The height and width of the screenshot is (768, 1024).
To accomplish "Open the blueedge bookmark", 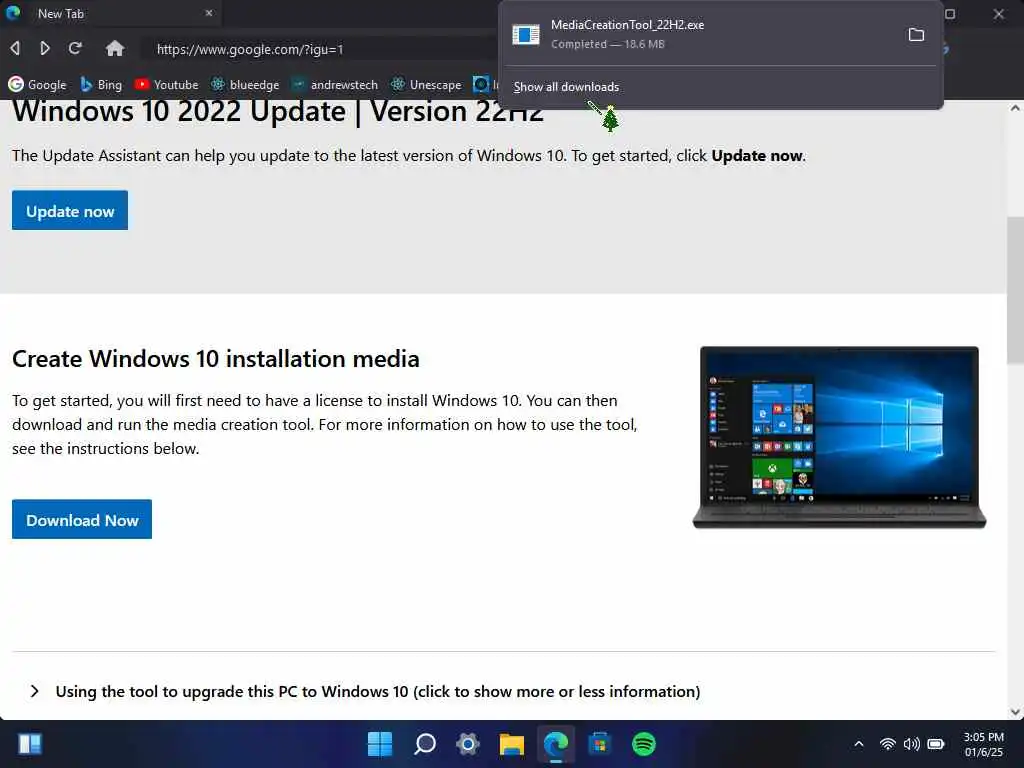I will [245, 84].
